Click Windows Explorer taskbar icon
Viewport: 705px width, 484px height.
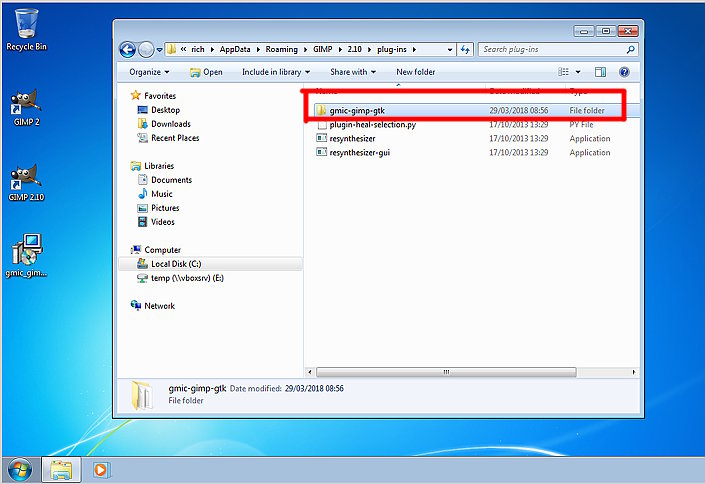tap(61, 470)
